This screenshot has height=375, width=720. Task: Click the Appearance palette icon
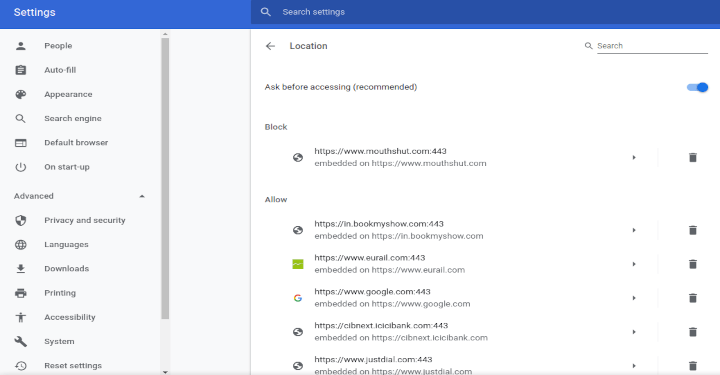pos(21,94)
